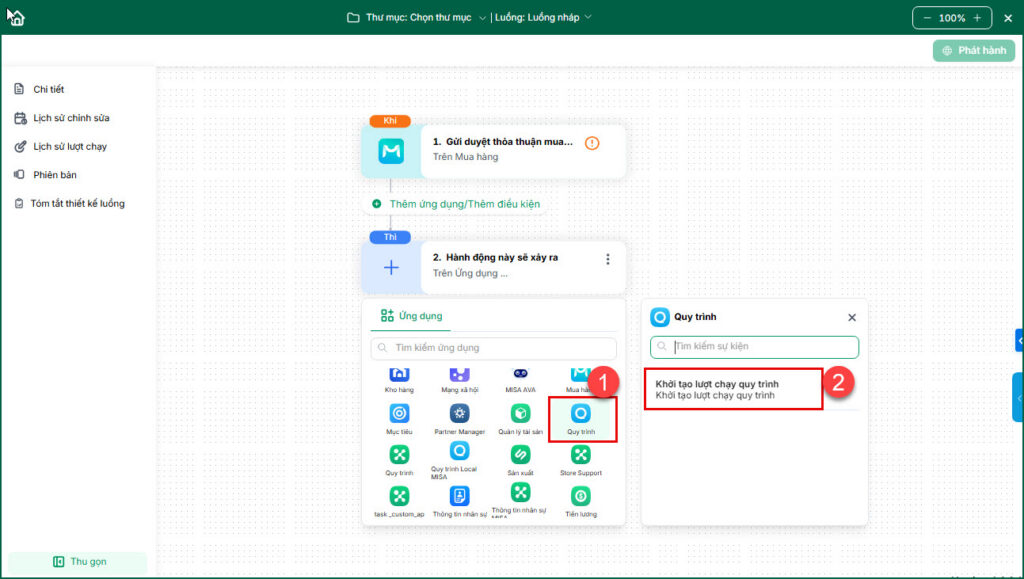Focus the Tìm kiếm ứng dụng search field

click(494, 347)
